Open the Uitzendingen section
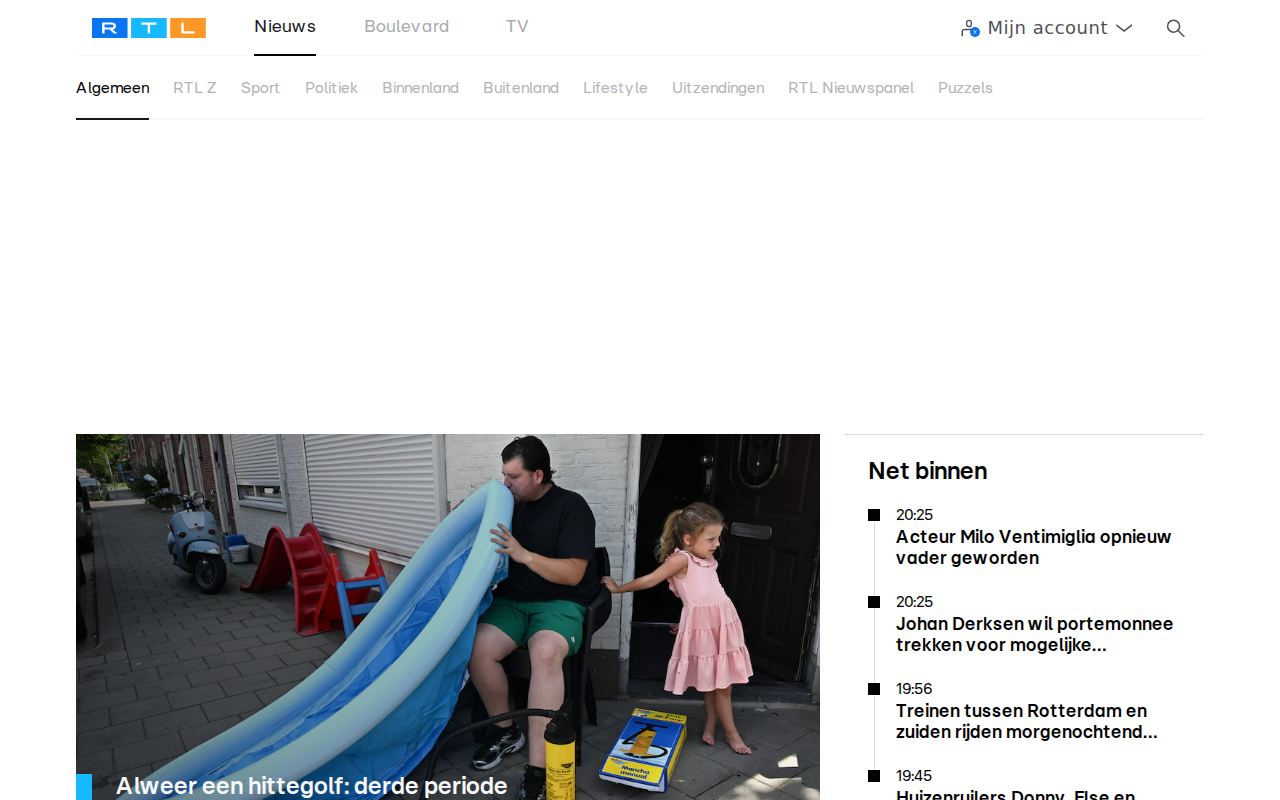Viewport: 1280px width, 800px height. (718, 88)
